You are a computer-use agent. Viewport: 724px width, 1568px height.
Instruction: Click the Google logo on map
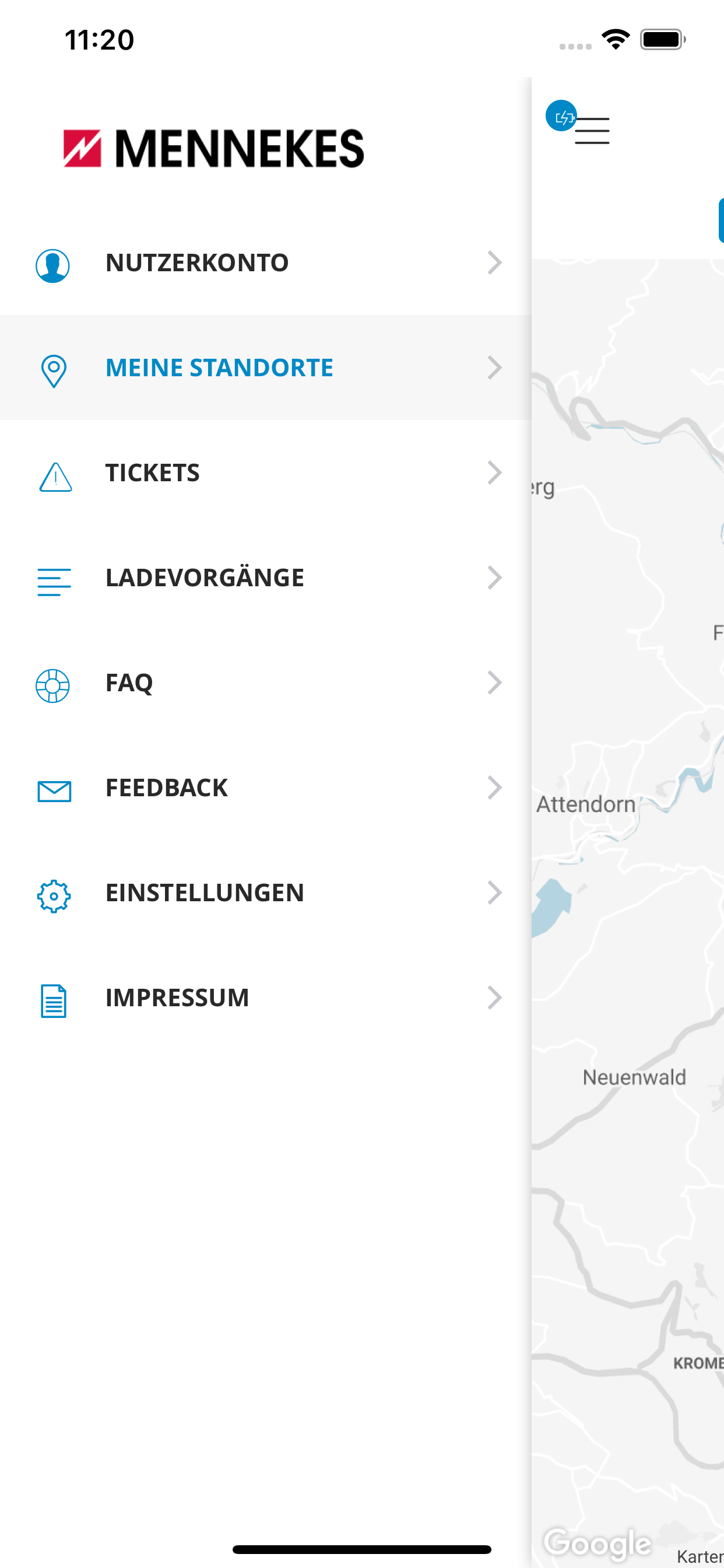pyautogui.click(x=598, y=1543)
